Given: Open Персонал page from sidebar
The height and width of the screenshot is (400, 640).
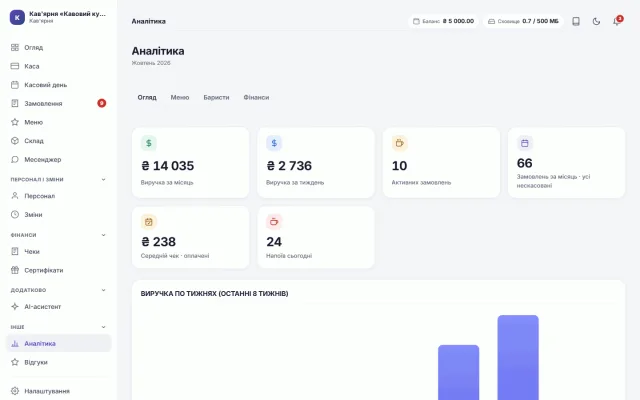Looking at the screenshot, I should [x=58, y=196].
